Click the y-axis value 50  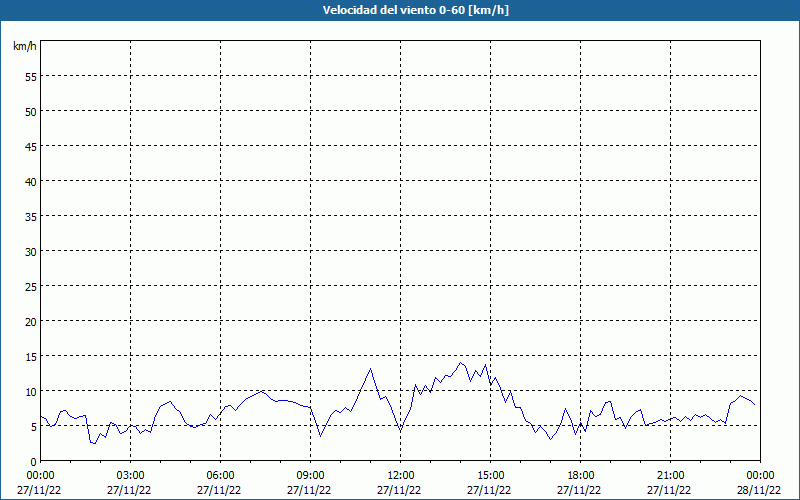point(31,111)
